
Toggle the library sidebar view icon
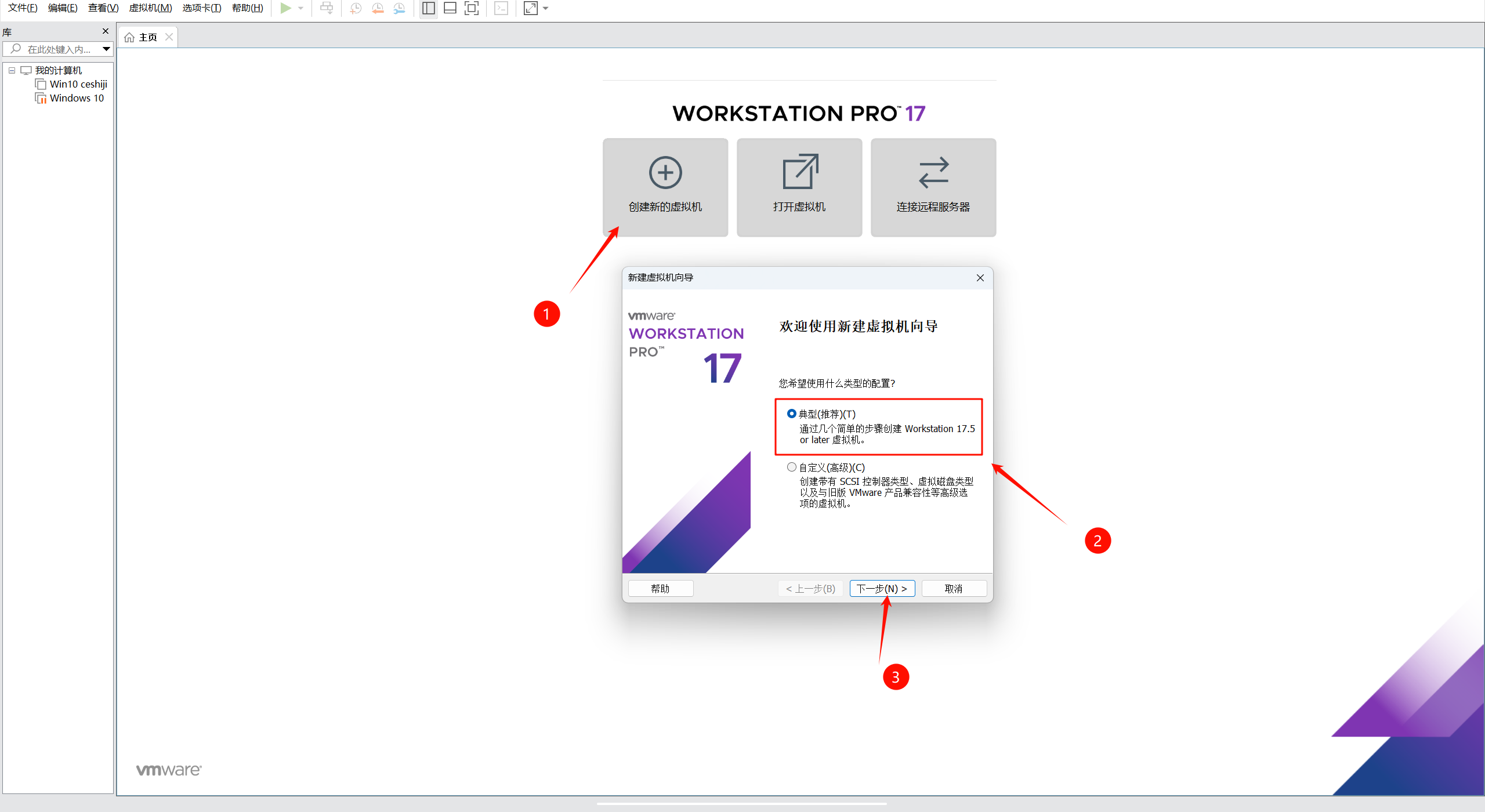(429, 8)
